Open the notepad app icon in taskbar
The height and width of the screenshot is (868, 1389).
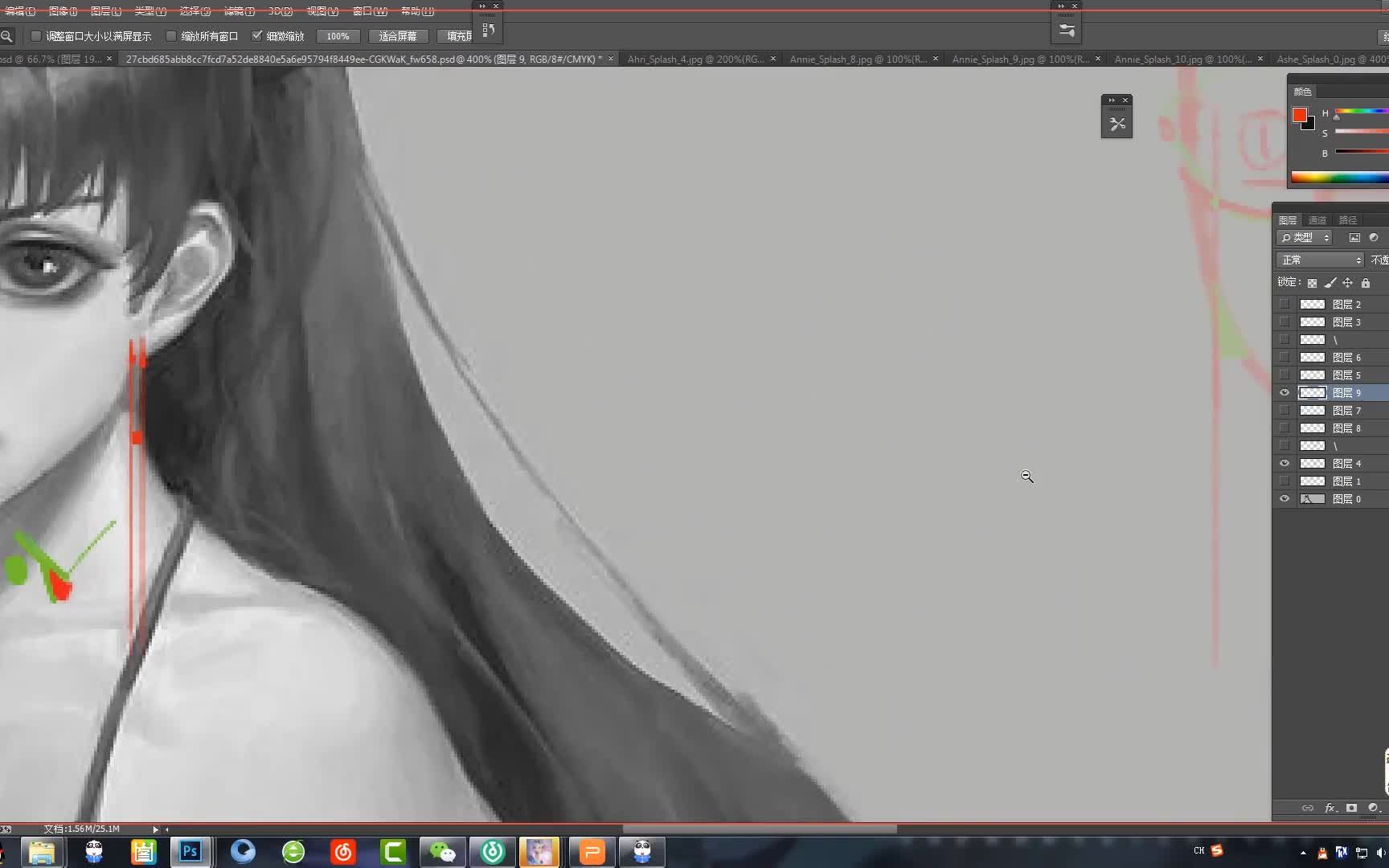coord(143,851)
